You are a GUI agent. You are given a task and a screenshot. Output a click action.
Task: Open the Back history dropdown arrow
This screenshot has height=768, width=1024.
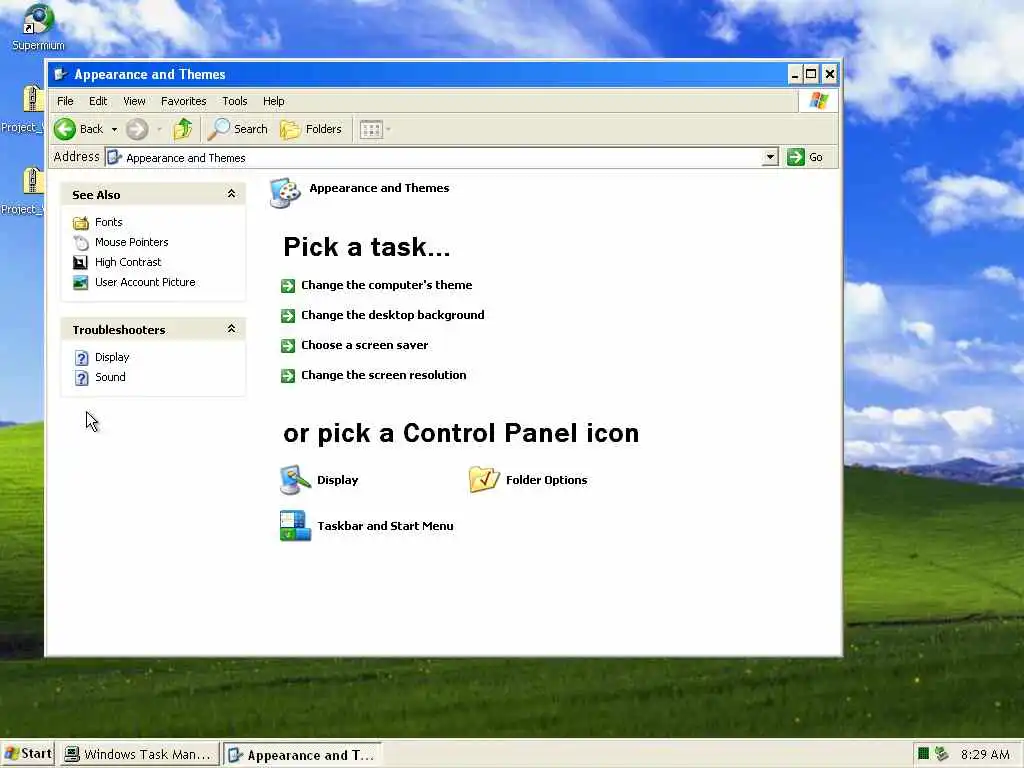pyautogui.click(x=114, y=129)
